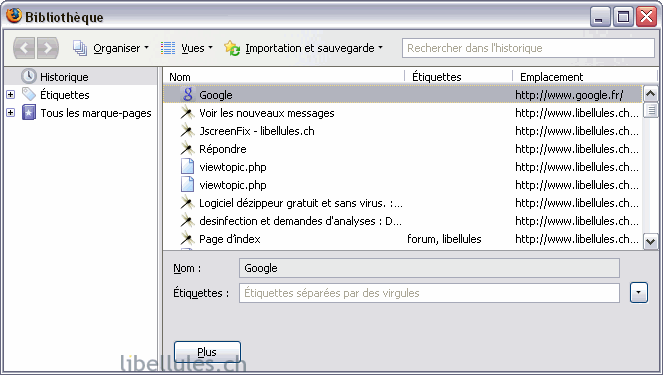This screenshot has height=375, width=663.
Task: Click the forum, libellules tags cell
Action: 444,239
